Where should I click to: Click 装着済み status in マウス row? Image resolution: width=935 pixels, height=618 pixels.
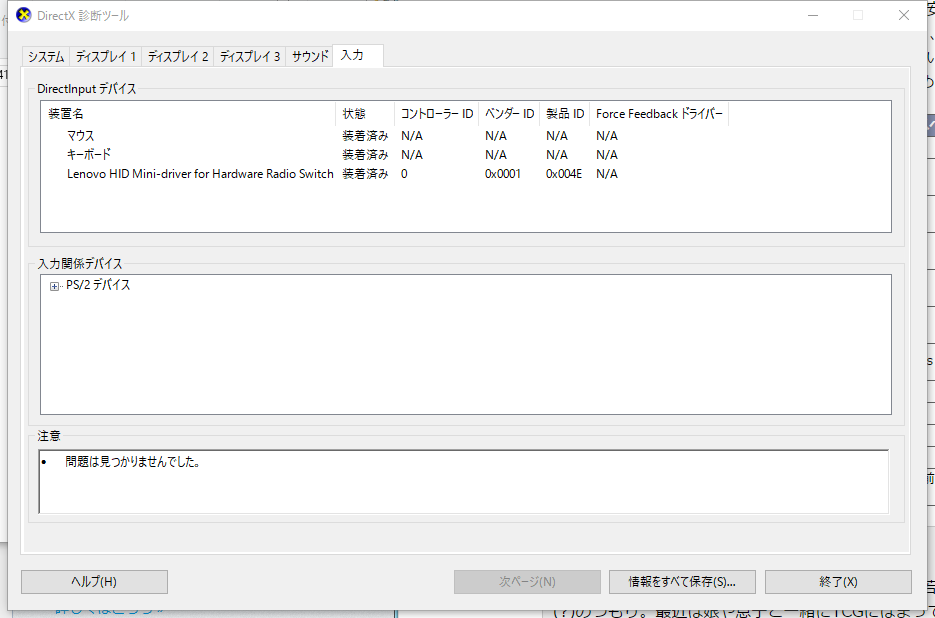click(365, 136)
